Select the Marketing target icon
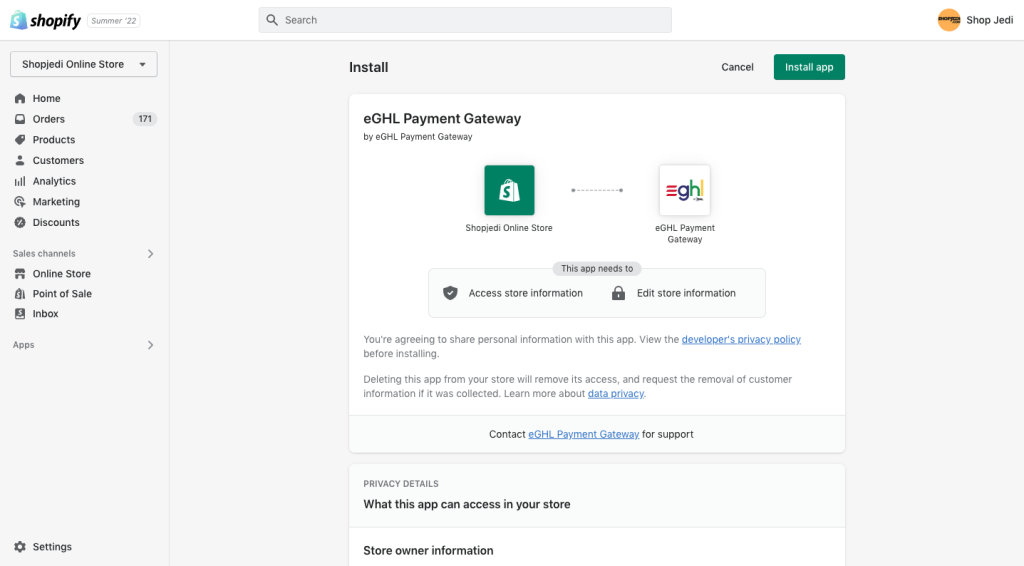This screenshot has width=1024, height=566. tap(20, 202)
